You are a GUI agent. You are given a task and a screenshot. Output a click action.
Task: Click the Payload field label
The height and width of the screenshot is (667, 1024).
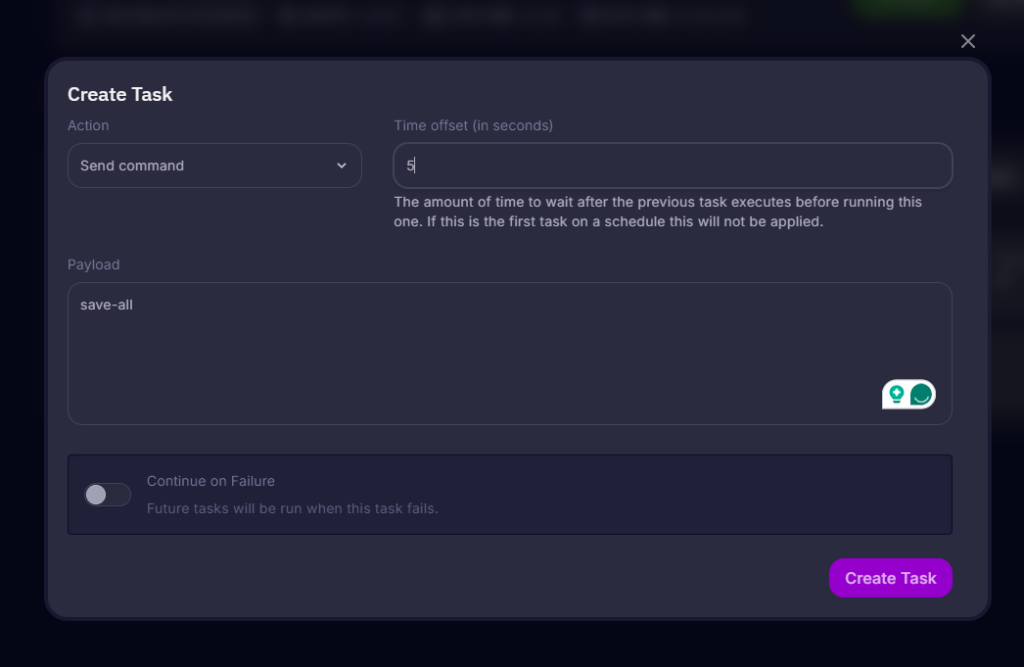tap(93, 265)
